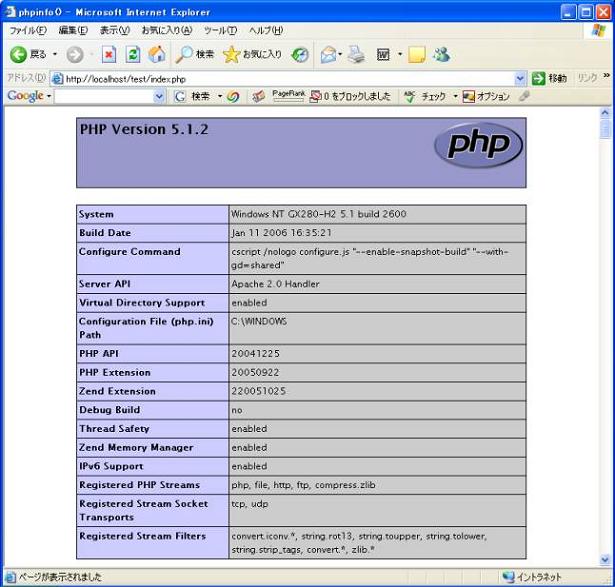Stop page loading with red X icon
This screenshot has width=615, height=587.
point(109,55)
